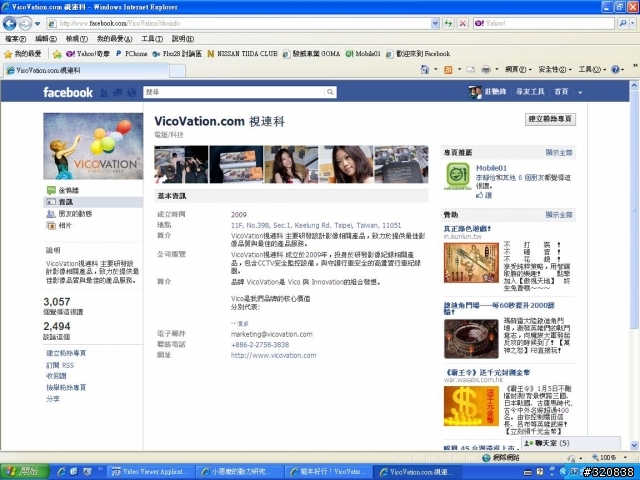Open NISSAN TIIDA CLUB favorites link
Screen dimensions: 640x480
(242, 53)
